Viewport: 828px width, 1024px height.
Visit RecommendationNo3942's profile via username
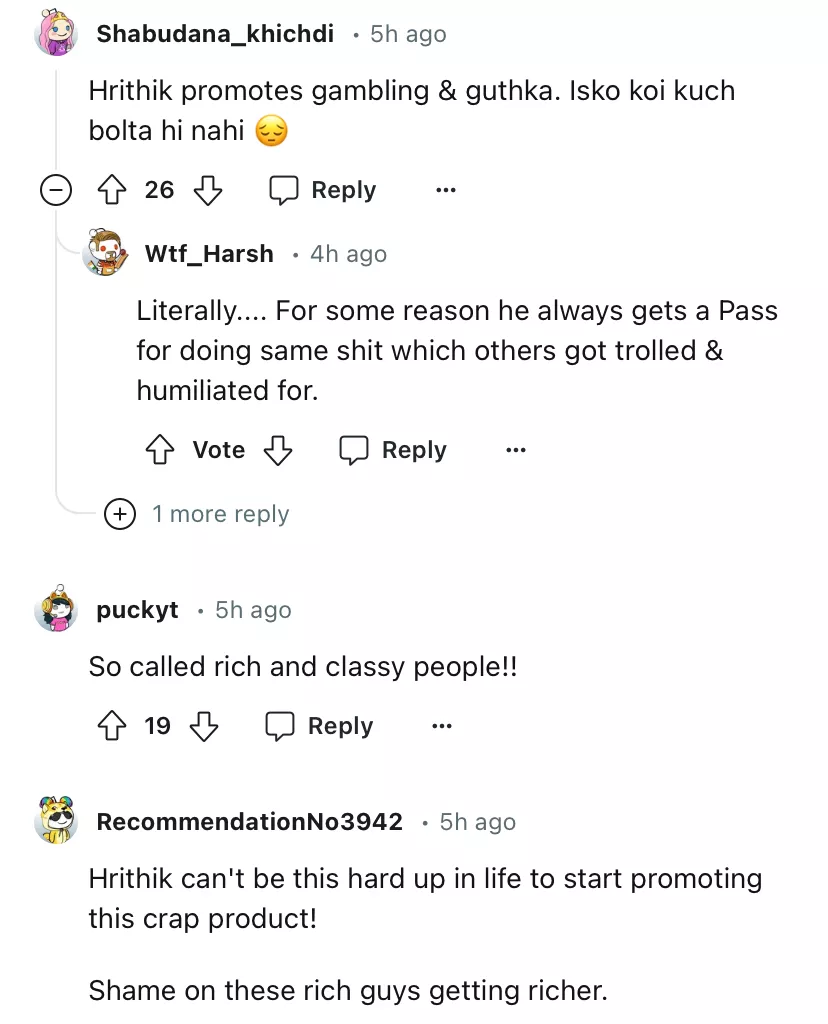click(249, 822)
